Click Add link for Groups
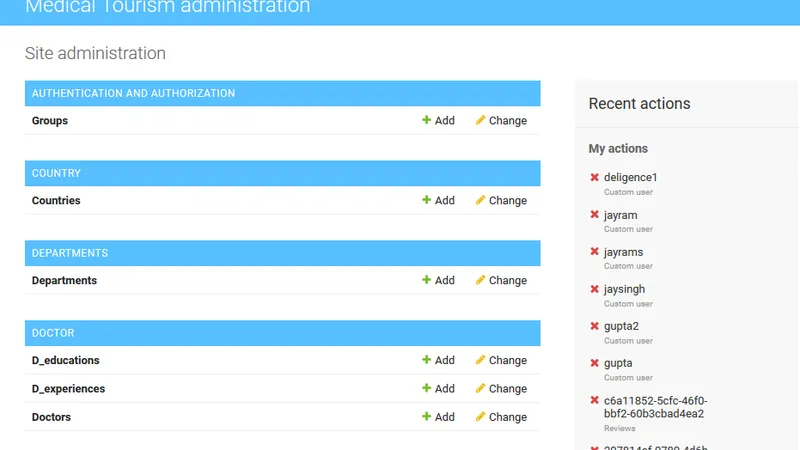 [x=438, y=120]
